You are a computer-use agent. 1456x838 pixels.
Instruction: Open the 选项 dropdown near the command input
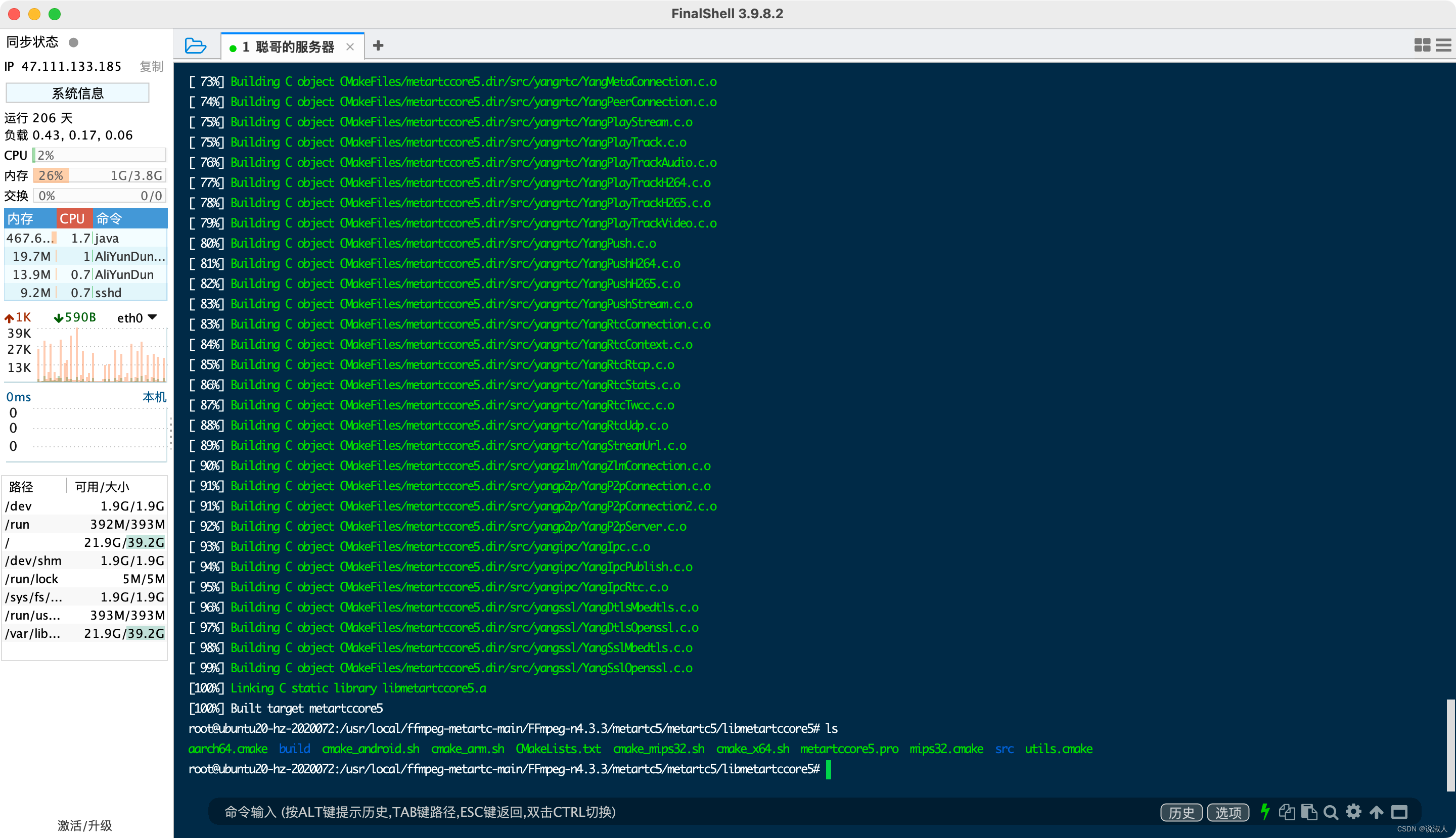pos(1228,812)
